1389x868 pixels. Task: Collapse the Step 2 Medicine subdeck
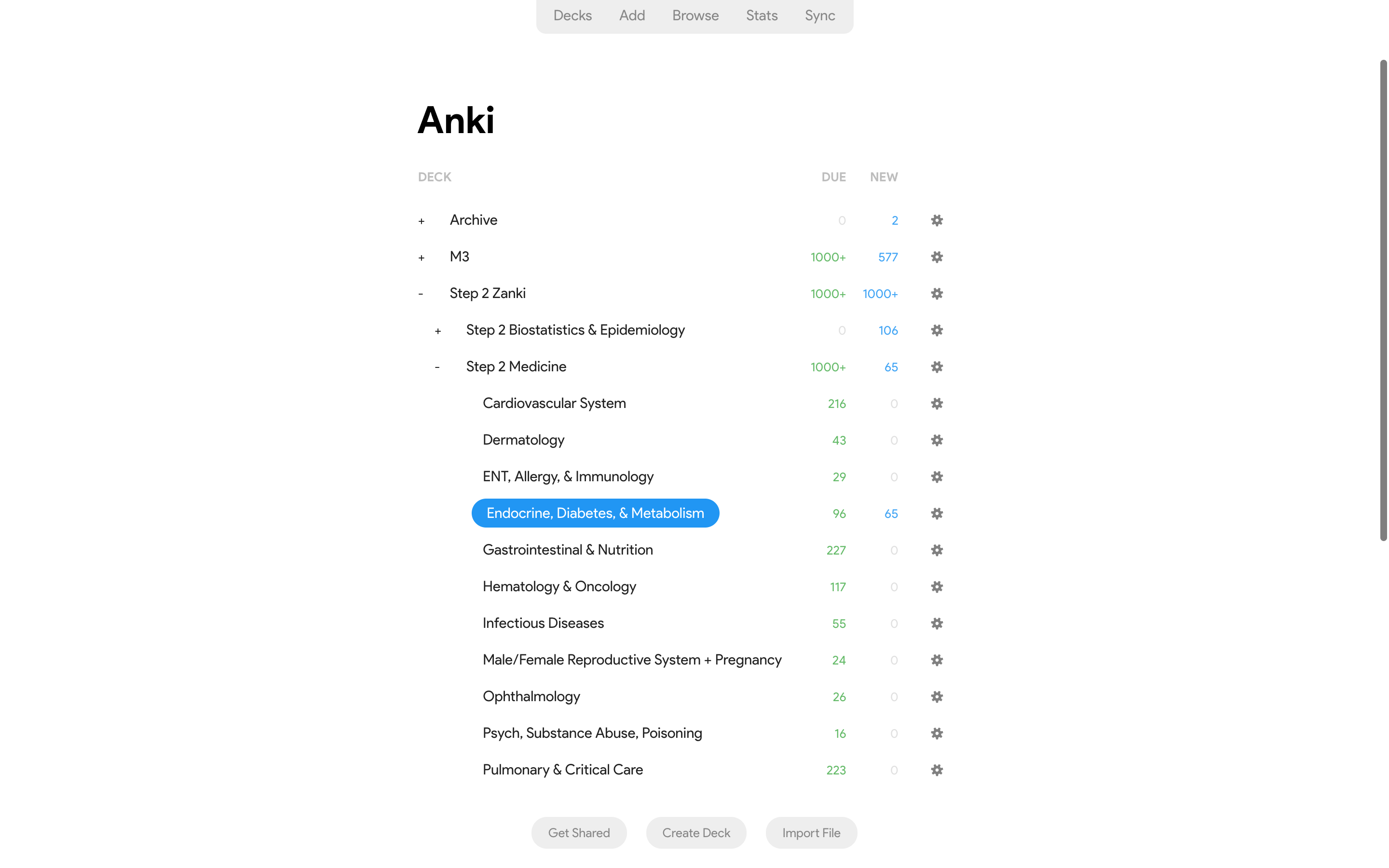coord(437,367)
